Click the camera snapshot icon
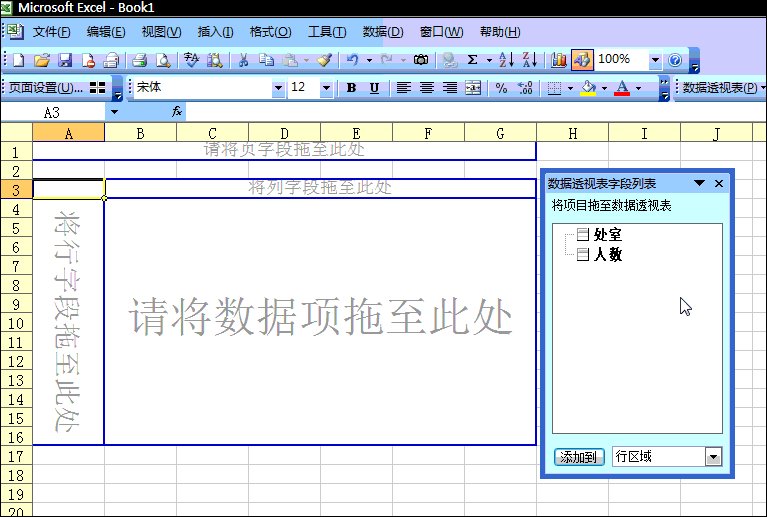Screen dimensions: 767x517 (421, 60)
